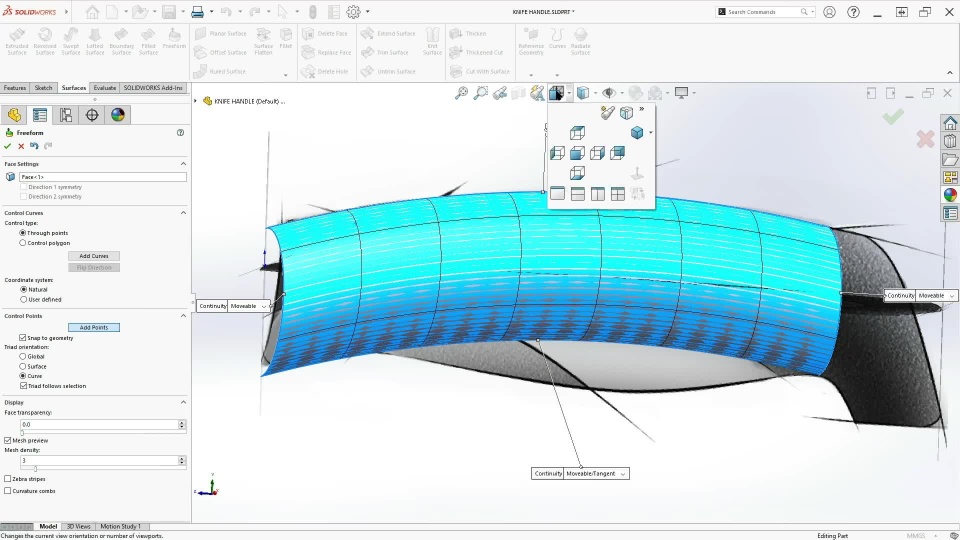Image resolution: width=960 pixels, height=540 pixels.
Task: Open the Motion Study 1 tab
Action: (120, 526)
